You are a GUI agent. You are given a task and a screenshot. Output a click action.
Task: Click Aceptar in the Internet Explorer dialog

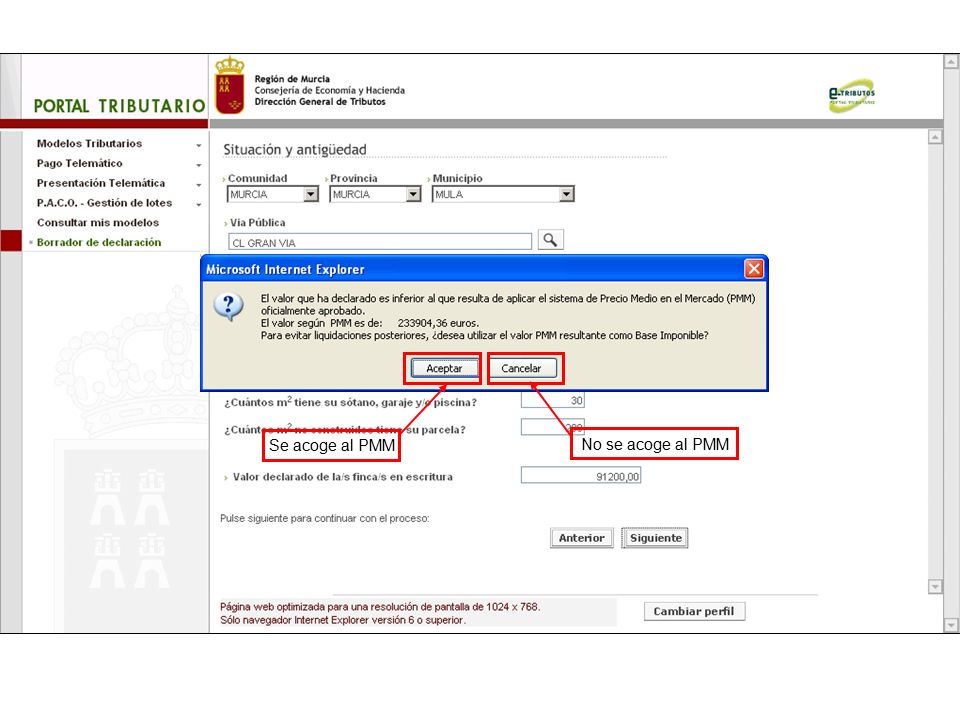(x=444, y=368)
